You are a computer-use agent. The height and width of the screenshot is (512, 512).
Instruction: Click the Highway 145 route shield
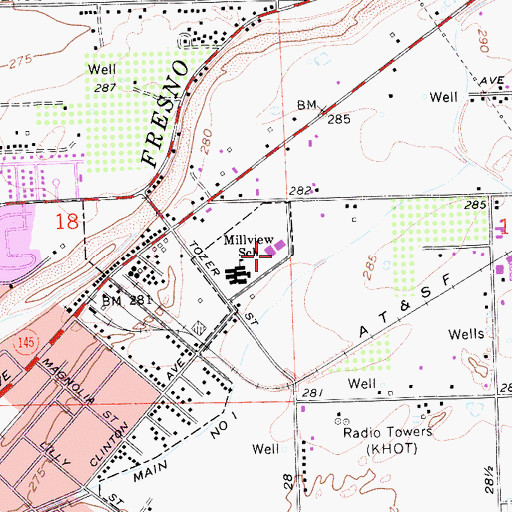click(x=26, y=343)
